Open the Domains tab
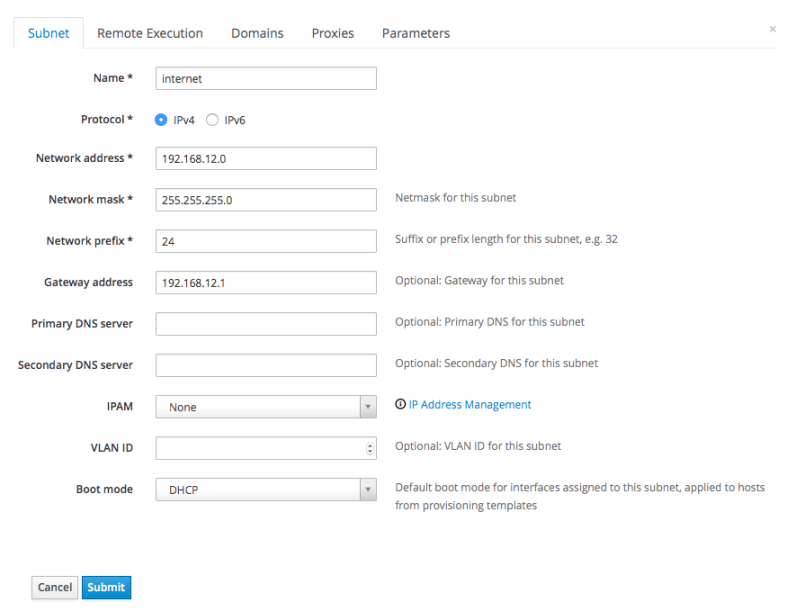787x611 pixels. coord(257,33)
